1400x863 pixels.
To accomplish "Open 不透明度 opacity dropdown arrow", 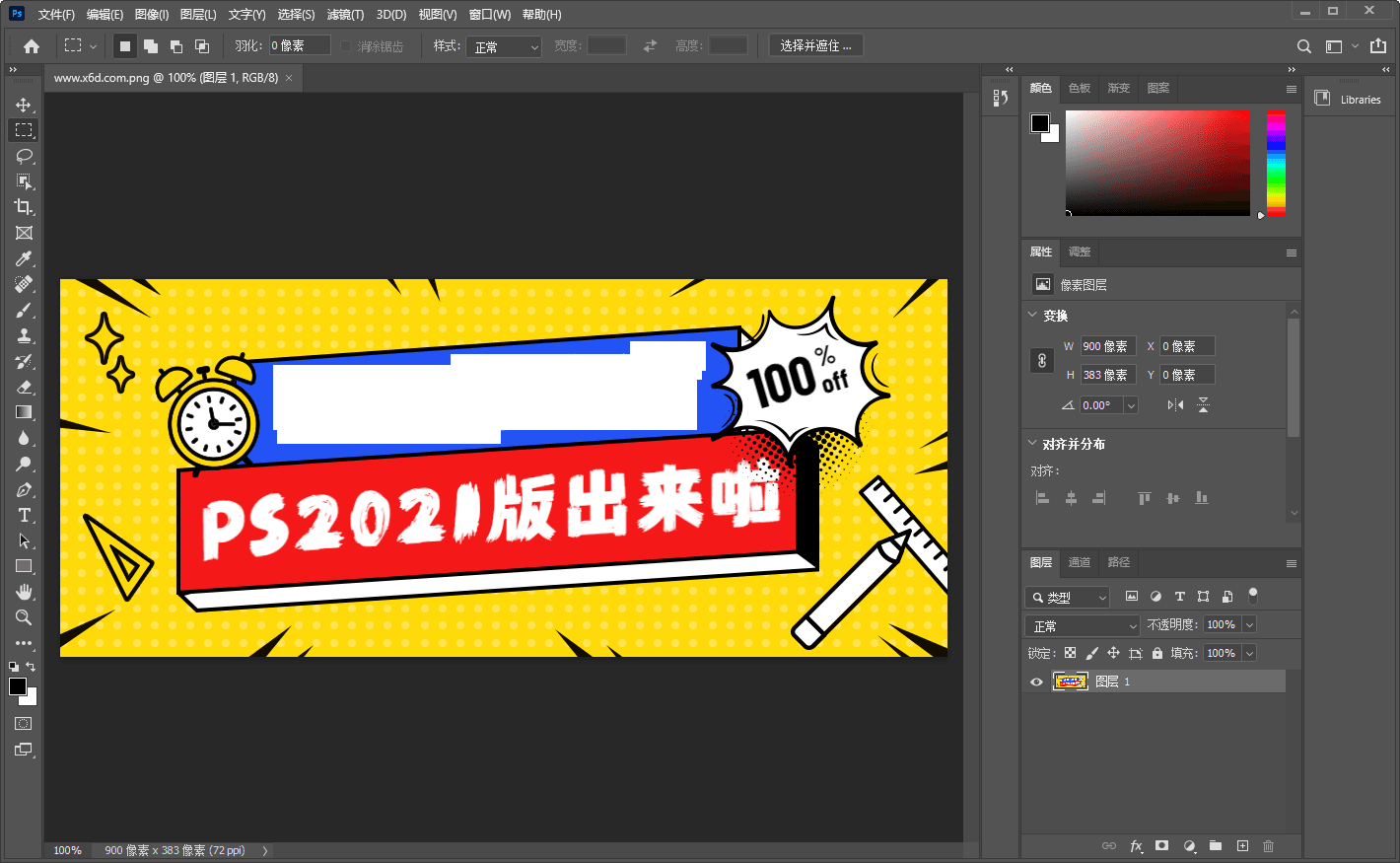I will [1249, 624].
